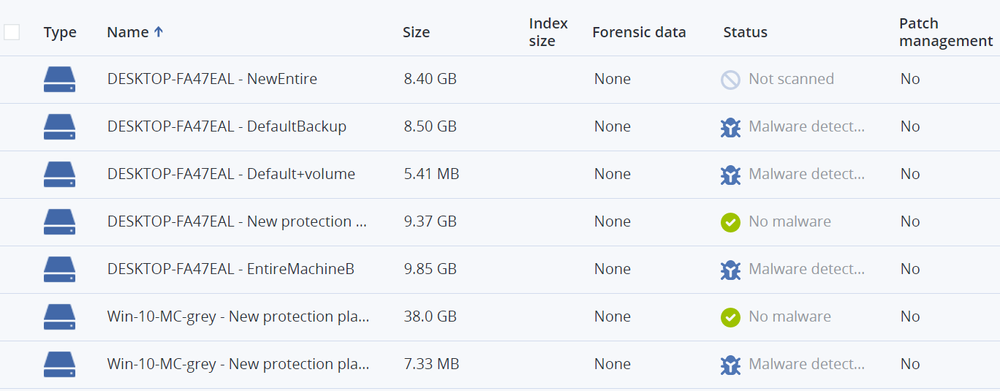Image resolution: width=1000 pixels, height=391 pixels.
Task: Click forensic data None in 9.37 GB row
Action: (612, 222)
